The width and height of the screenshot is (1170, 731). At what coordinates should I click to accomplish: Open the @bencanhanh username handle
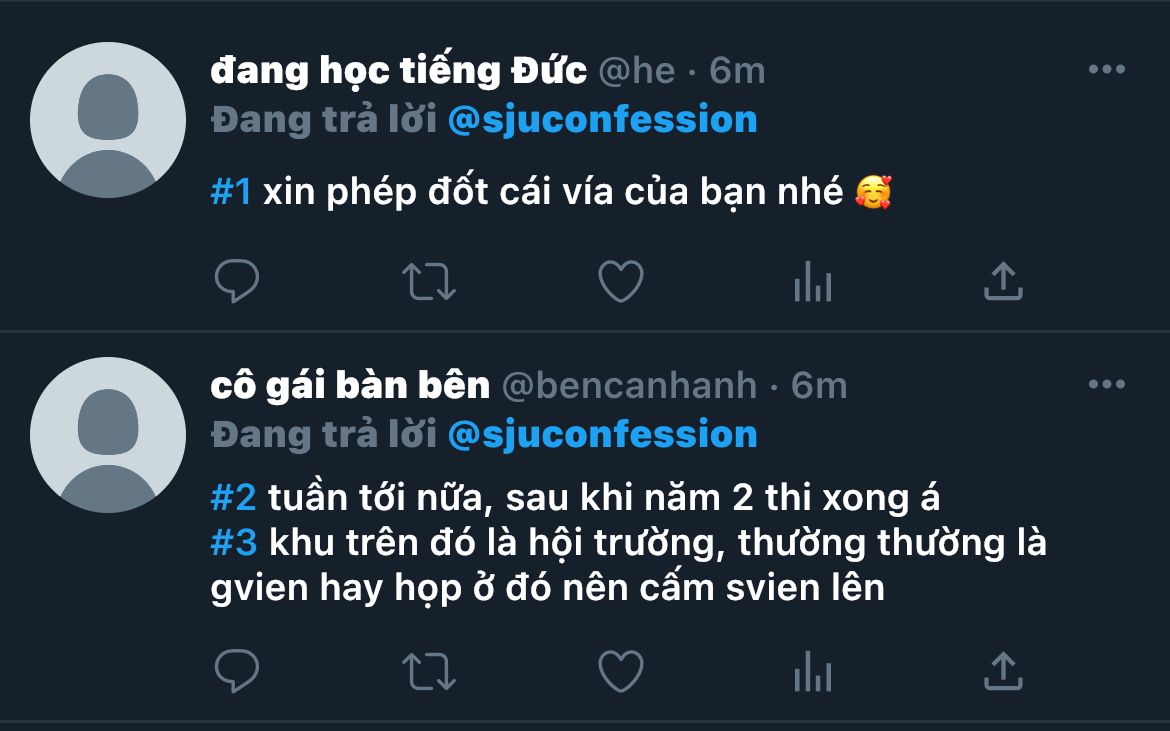(x=630, y=386)
